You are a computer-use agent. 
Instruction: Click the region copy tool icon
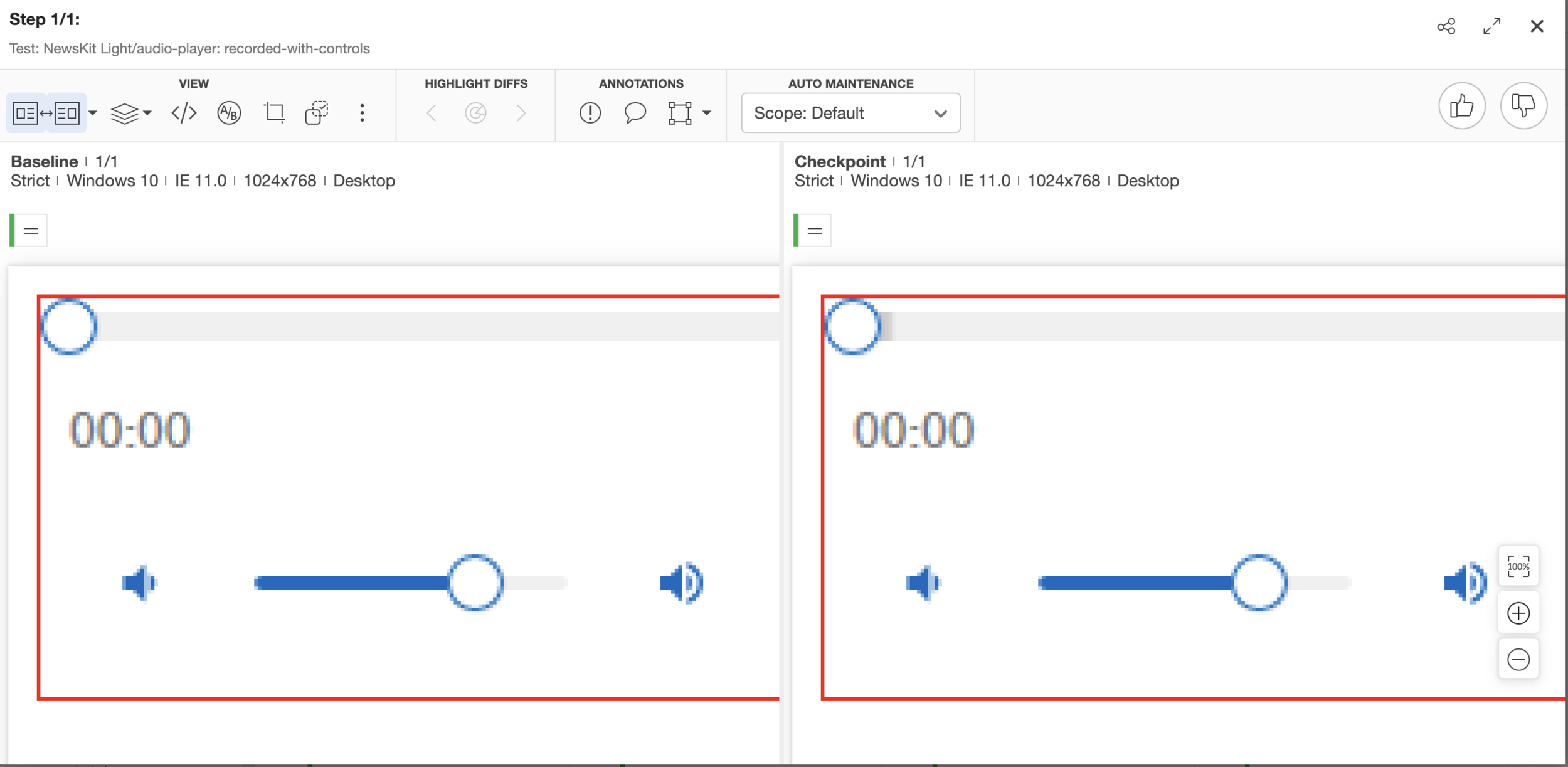point(317,114)
